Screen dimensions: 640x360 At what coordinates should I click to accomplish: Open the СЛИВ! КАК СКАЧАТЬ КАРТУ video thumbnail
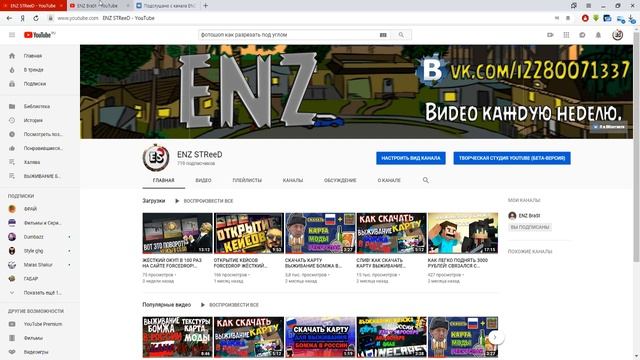tap(391, 233)
